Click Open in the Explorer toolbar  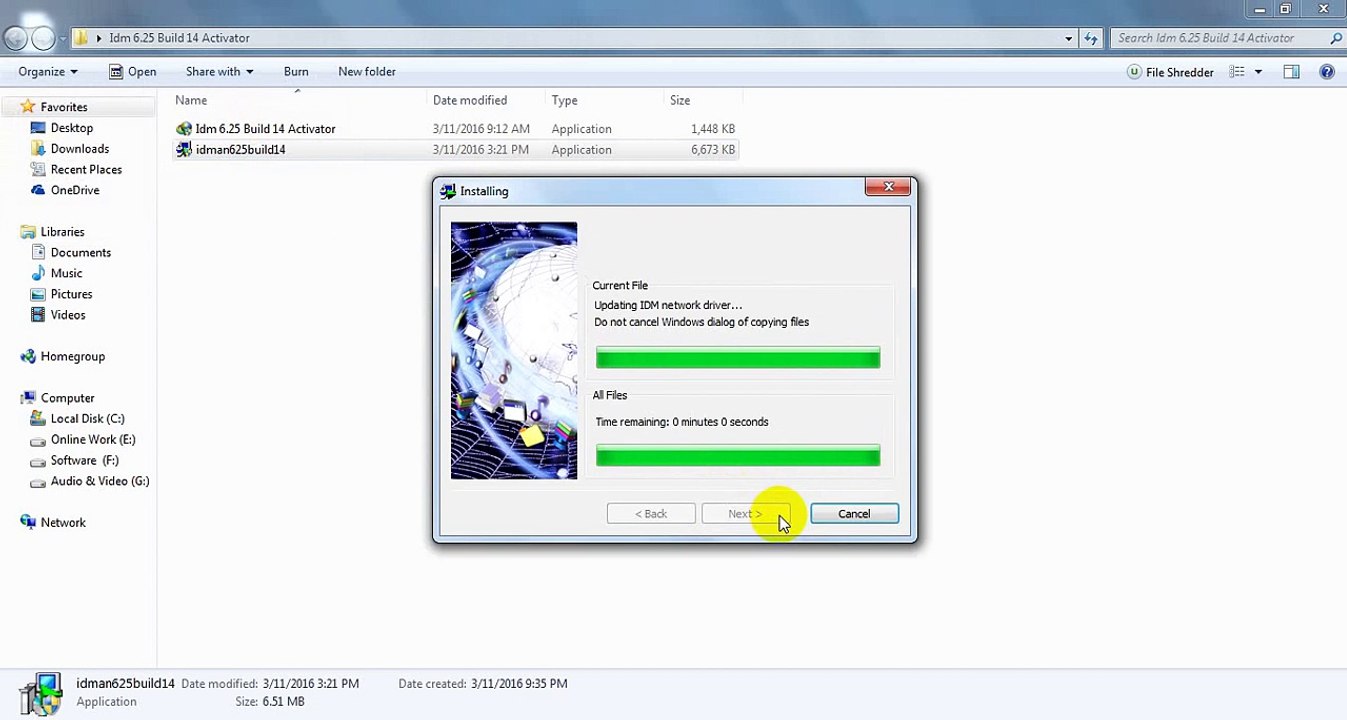point(132,72)
